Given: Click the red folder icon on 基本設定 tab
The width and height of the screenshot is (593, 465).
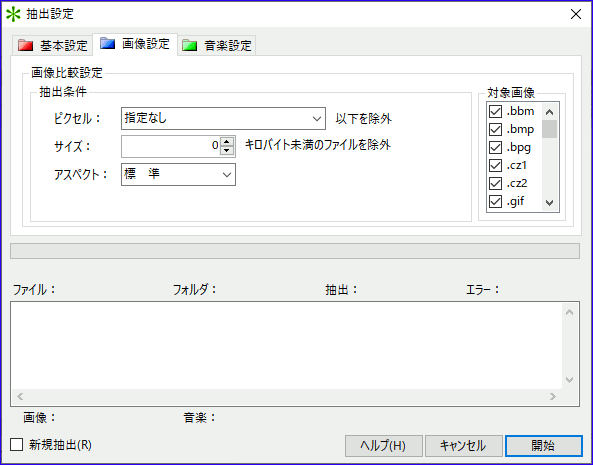Looking at the screenshot, I should [25, 45].
